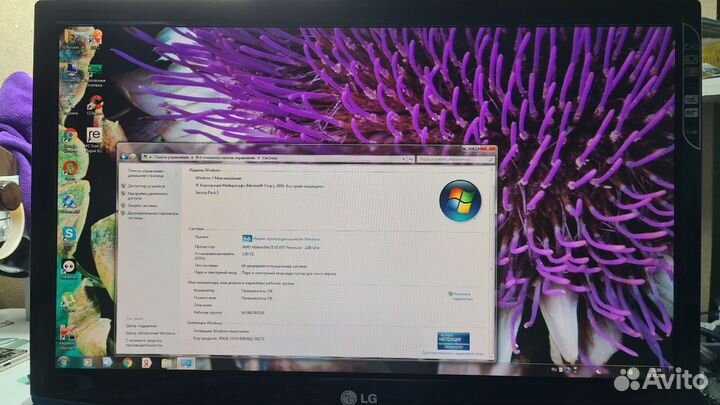Click Изменить параметры (Change settings) link
This screenshot has height=405, width=720.
click(x=461, y=296)
